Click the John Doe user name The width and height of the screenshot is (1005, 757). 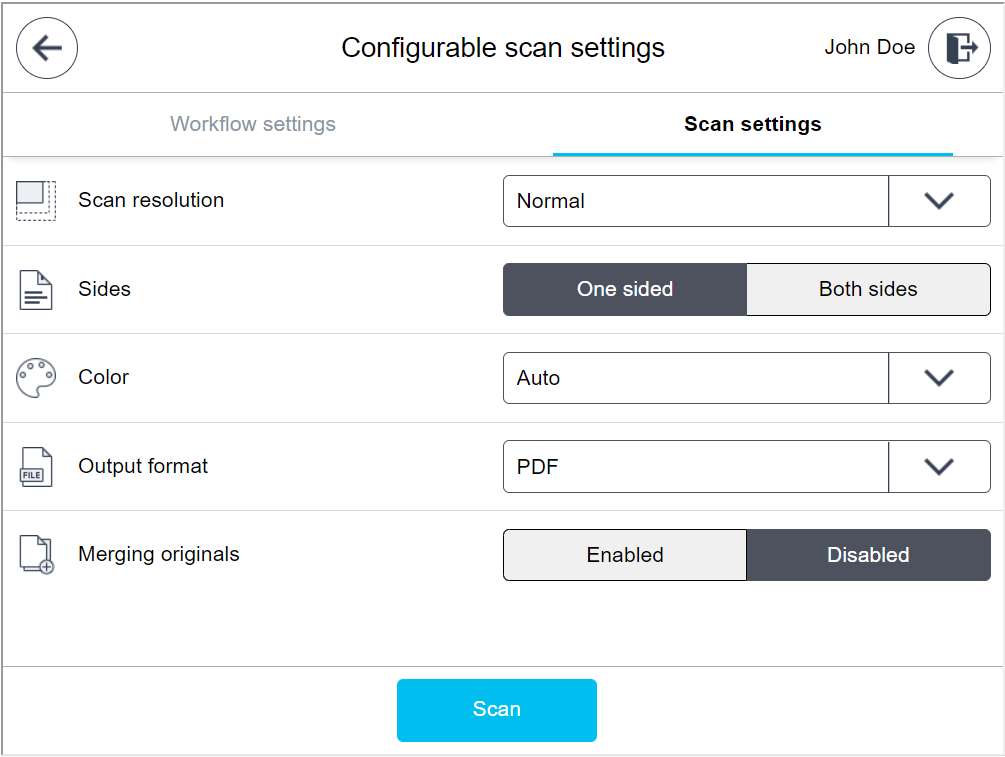point(869,47)
